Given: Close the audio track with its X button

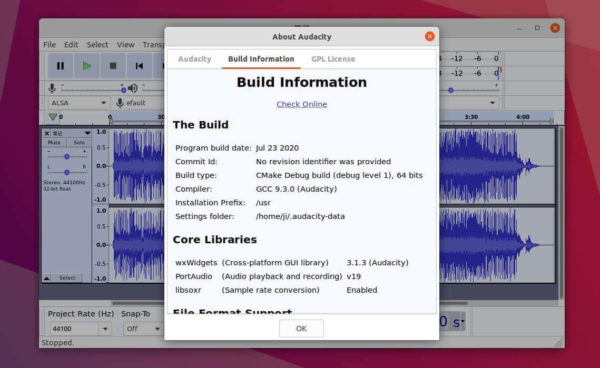Looking at the screenshot, I should click(47, 133).
